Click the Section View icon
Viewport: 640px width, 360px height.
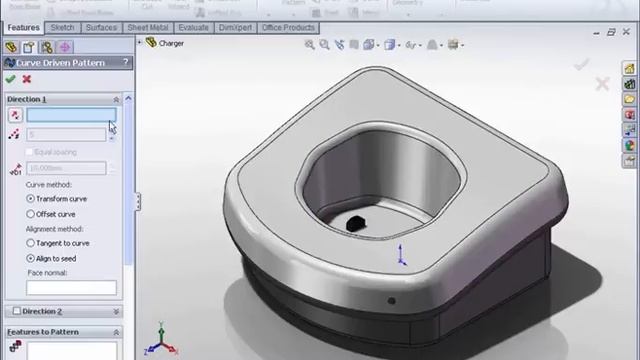[x=354, y=44]
